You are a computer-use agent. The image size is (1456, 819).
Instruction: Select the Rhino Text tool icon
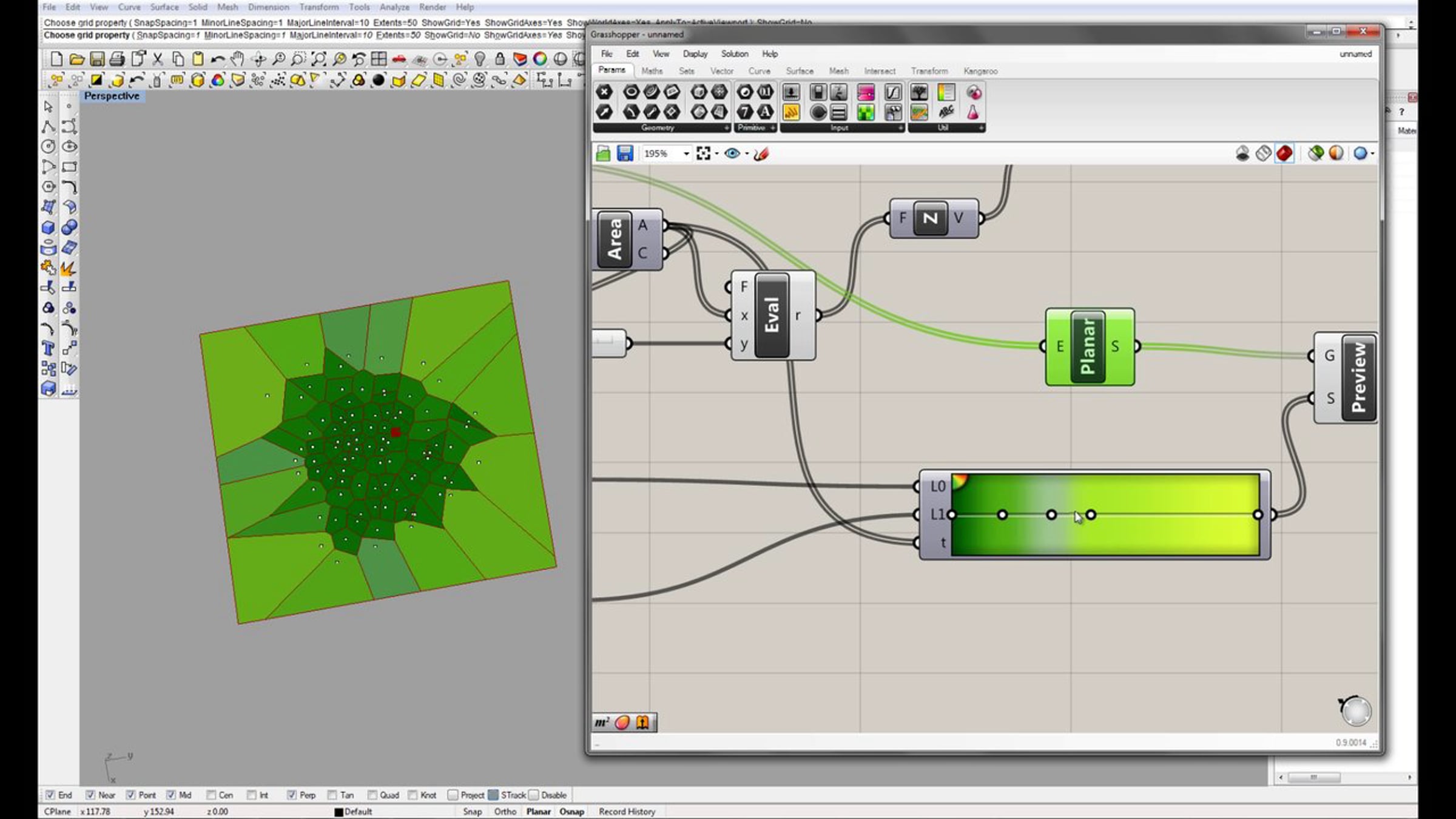[x=49, y=348]
